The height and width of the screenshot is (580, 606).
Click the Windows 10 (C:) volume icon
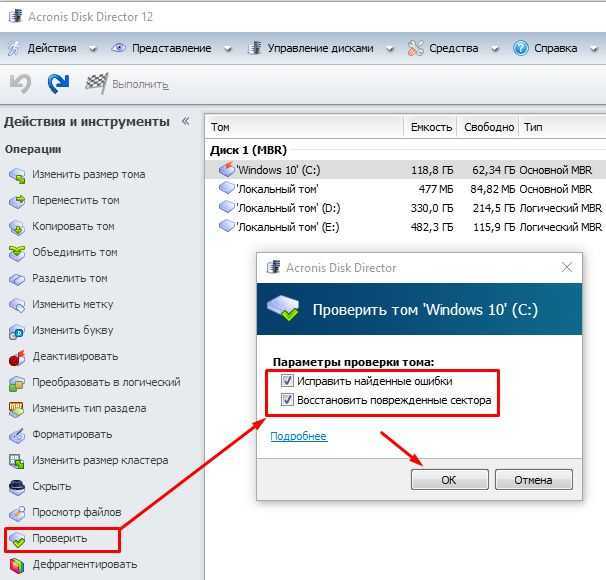click(x=227, y=169)
